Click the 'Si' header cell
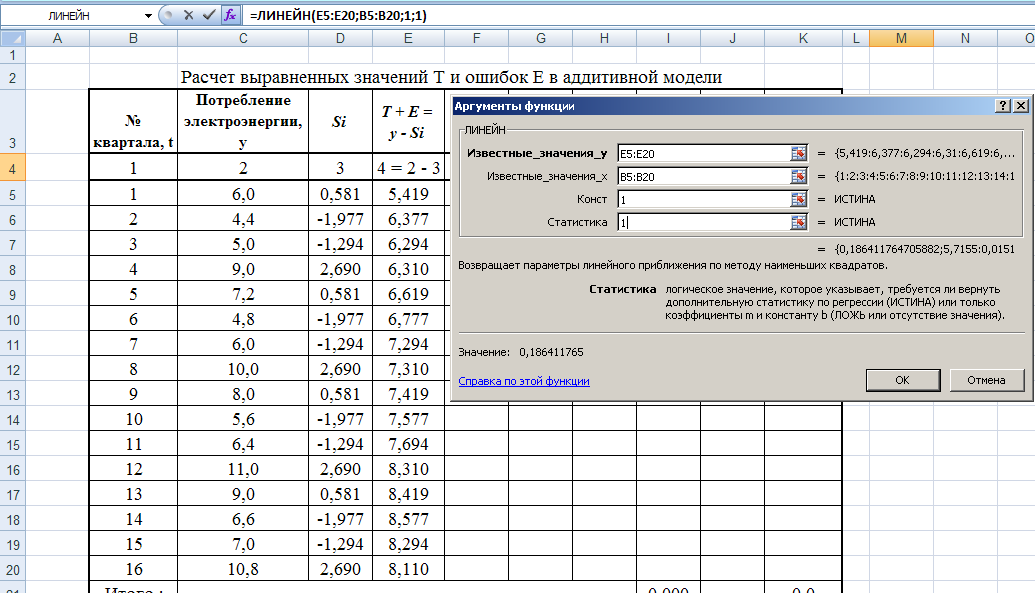 coord(340,121)
